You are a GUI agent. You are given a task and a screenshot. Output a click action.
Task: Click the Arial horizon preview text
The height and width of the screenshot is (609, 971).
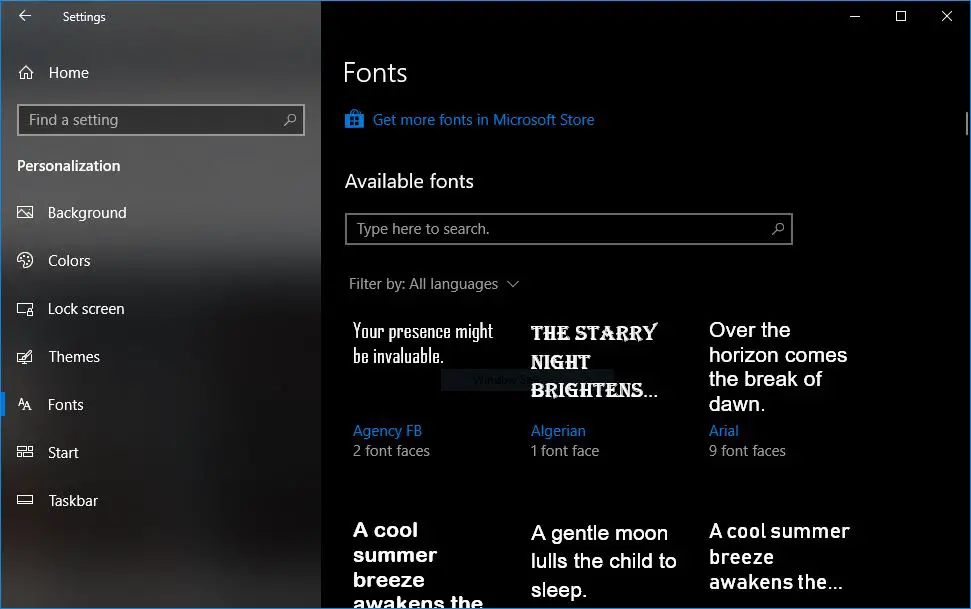click(x=778, y=367)
